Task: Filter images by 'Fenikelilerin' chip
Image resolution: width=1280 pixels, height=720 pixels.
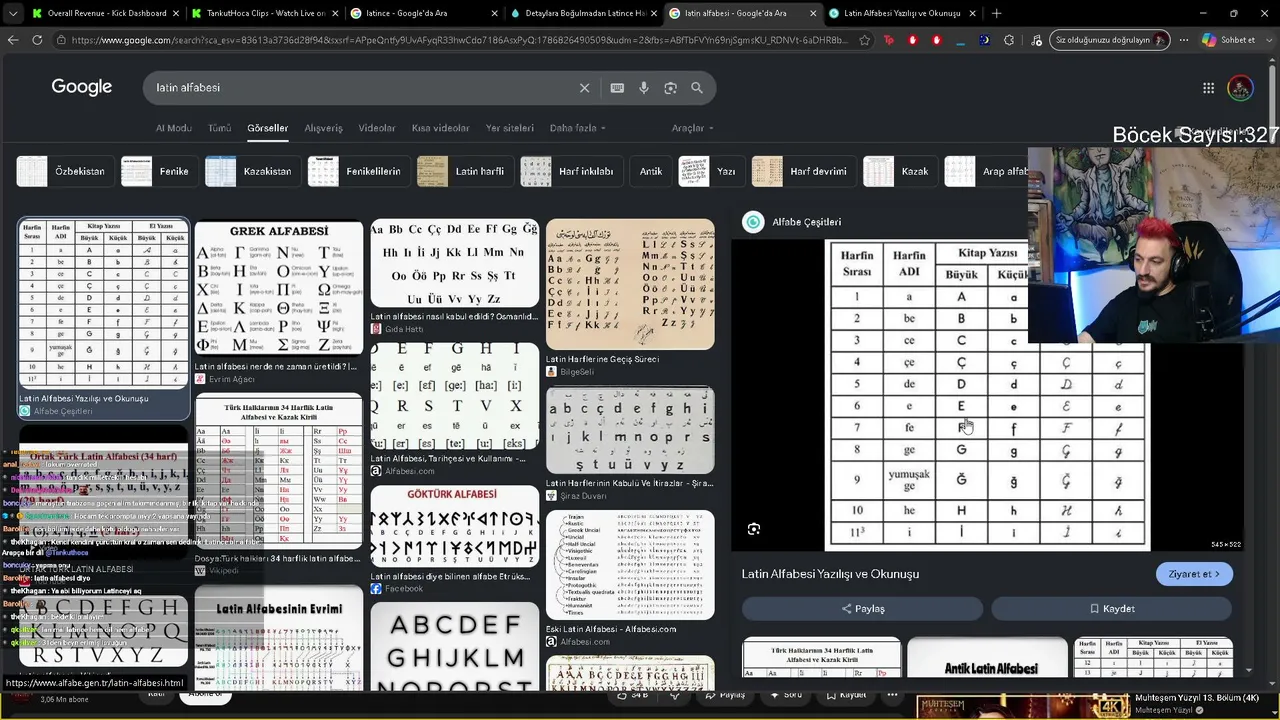Action: (356, 171)
